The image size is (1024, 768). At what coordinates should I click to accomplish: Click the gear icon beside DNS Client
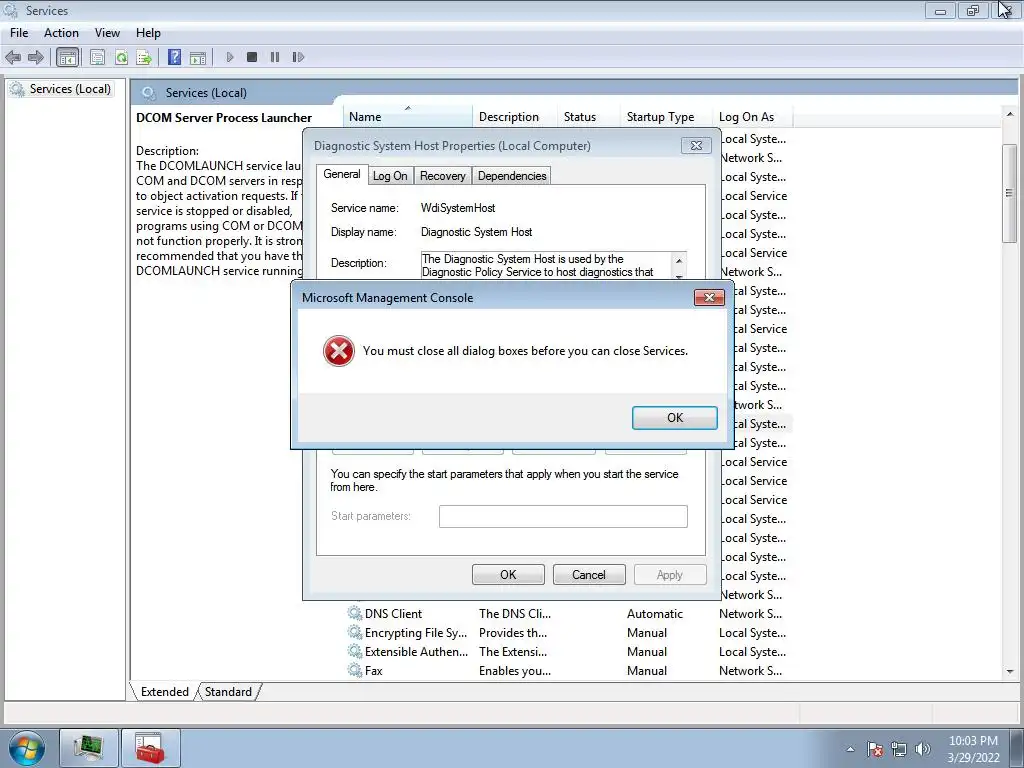[x=355, y=613]
